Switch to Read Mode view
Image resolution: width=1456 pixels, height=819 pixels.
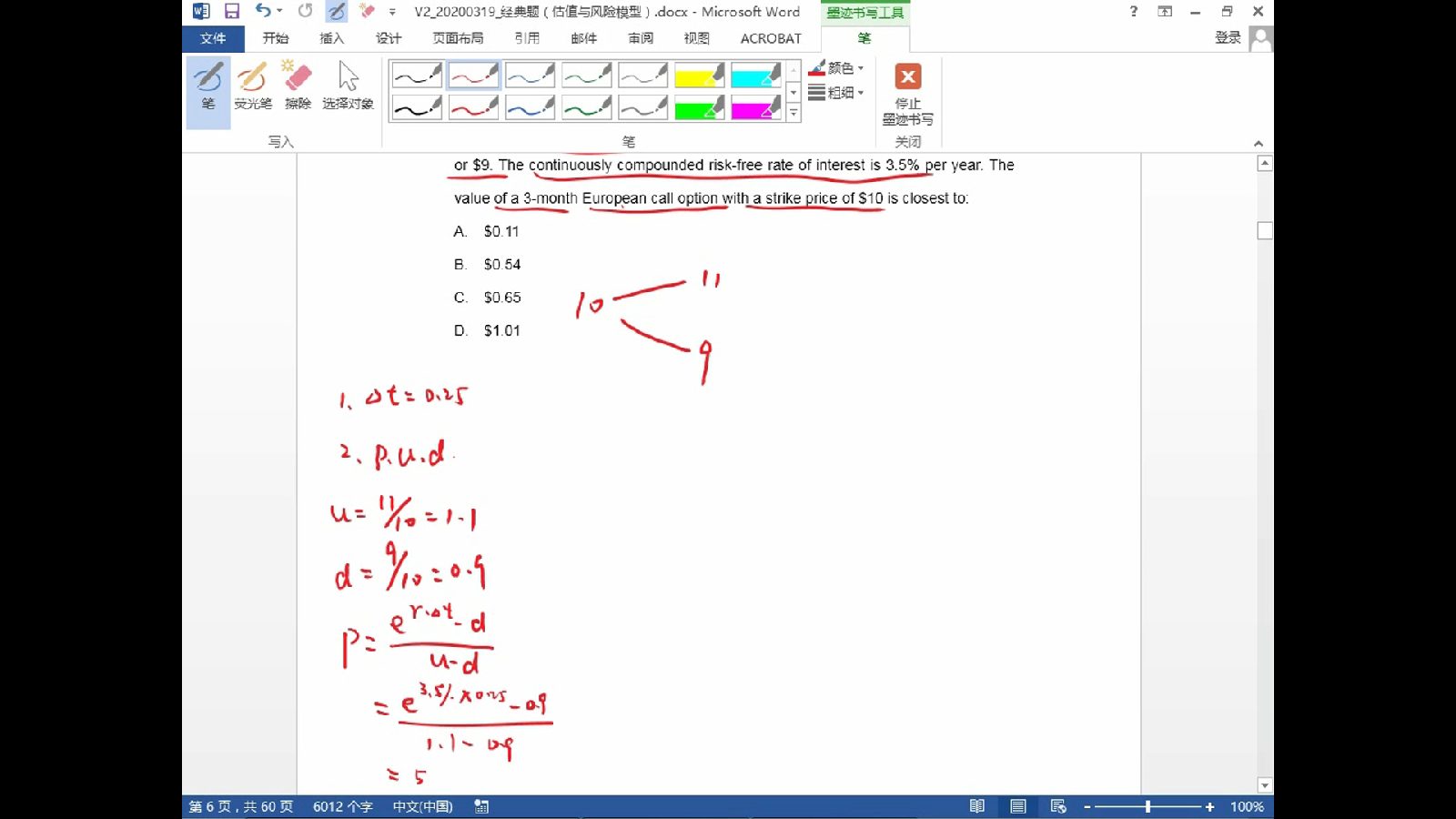point(977,806)
